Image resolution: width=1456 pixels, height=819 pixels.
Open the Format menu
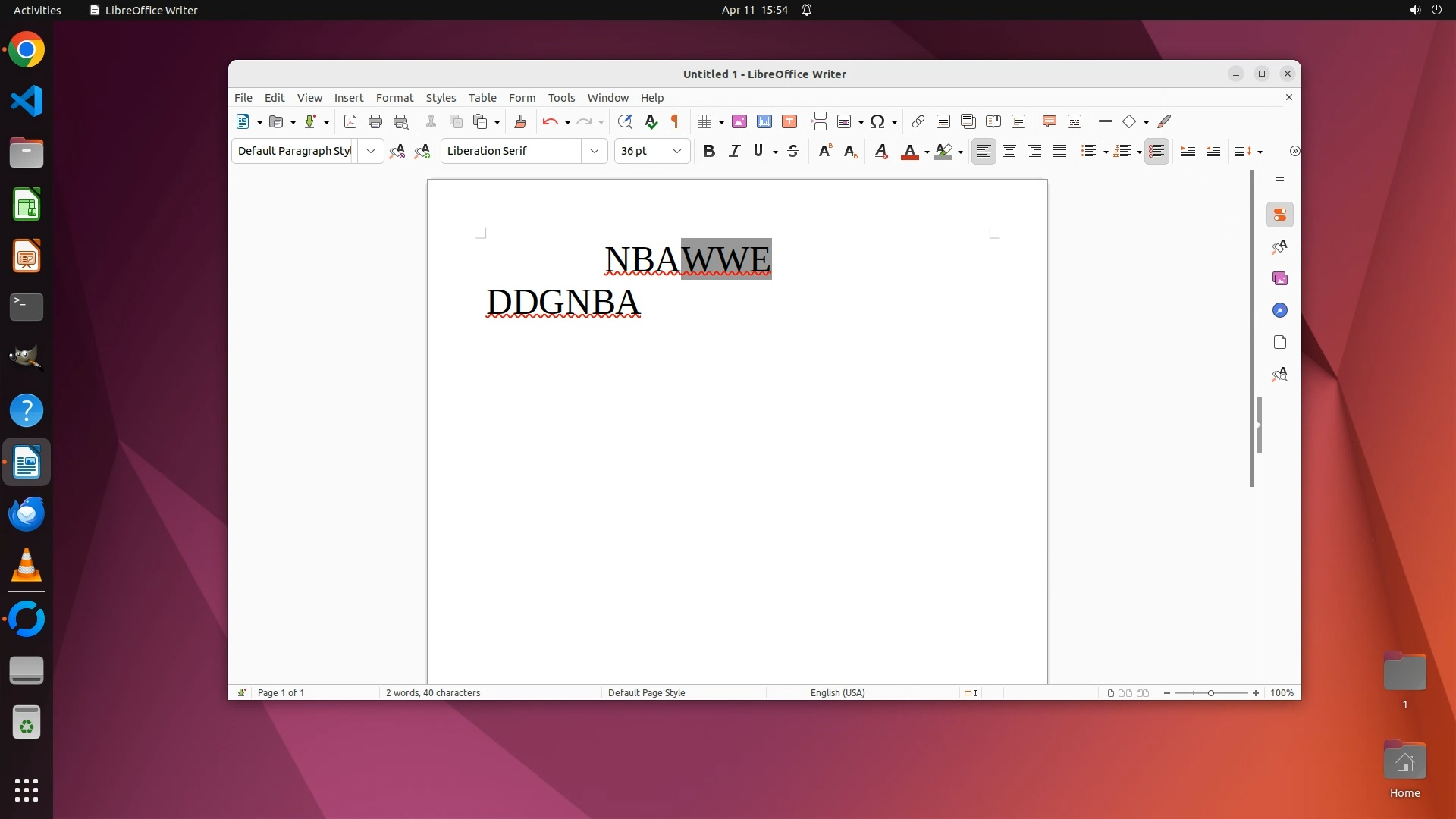pyautogui.click(x=394, y=98)
